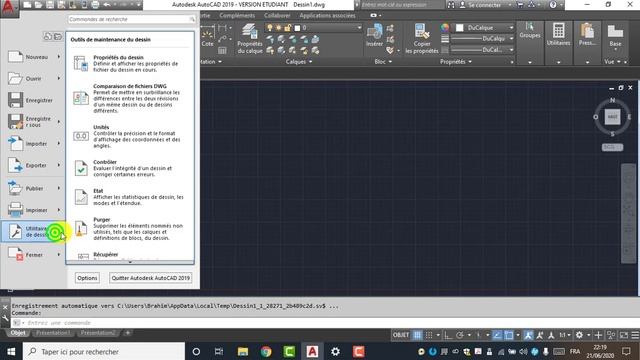This screenshot has height=360, width=640.
Task: Open the DuCalque lineweight dropdown
Action: coord(482,38)
